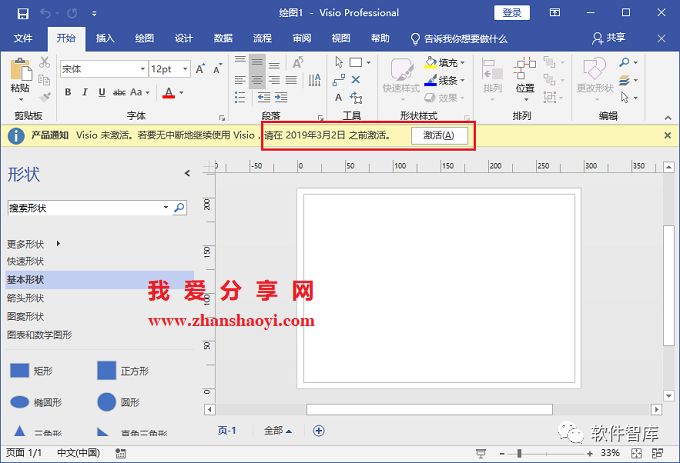Select align left paragraph icon
680x463 pixels.
pos(240,80)
